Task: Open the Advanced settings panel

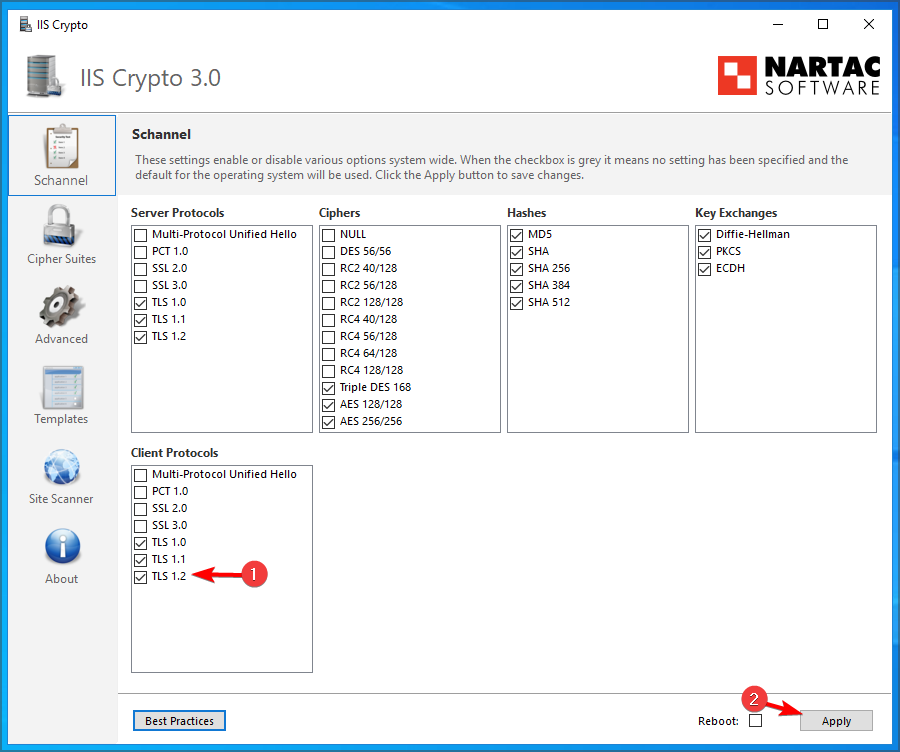Action: point(61,315)
